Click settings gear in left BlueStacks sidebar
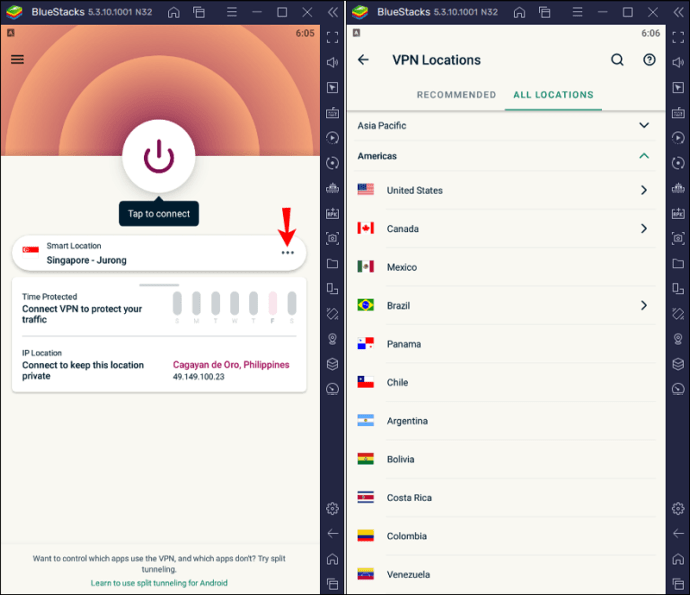 point(332,509)
